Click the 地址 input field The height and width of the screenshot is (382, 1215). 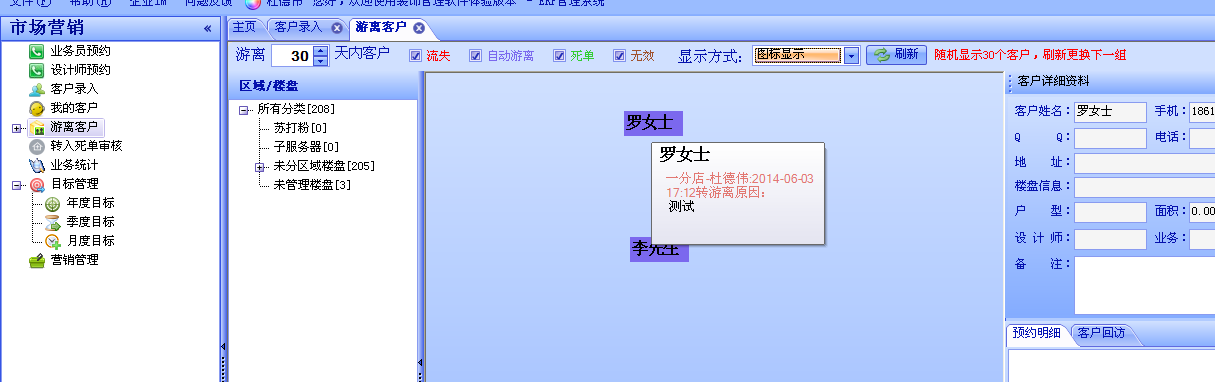pos(1144,162)
